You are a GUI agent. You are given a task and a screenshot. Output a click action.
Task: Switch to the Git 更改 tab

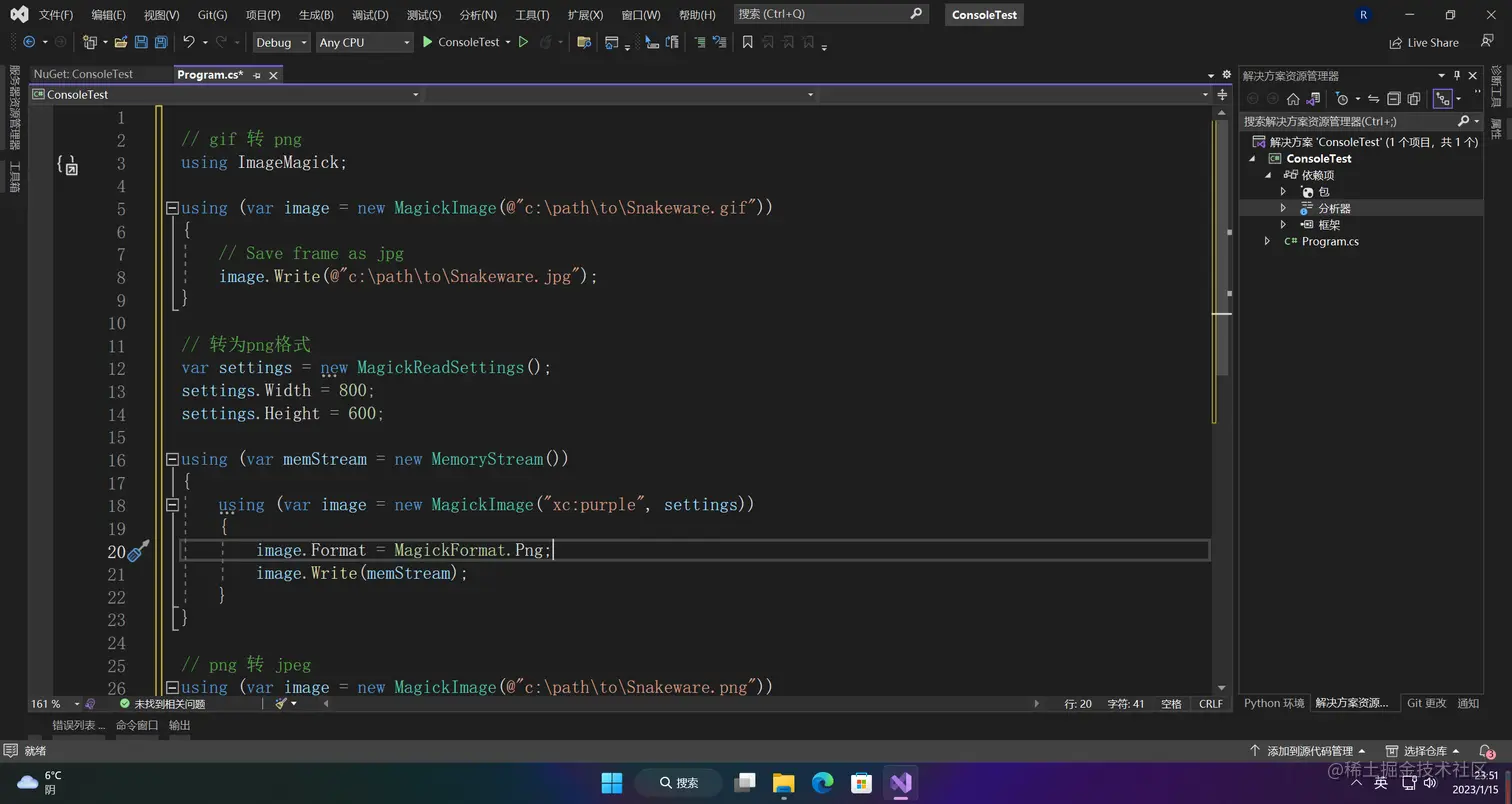(1427, 703)
